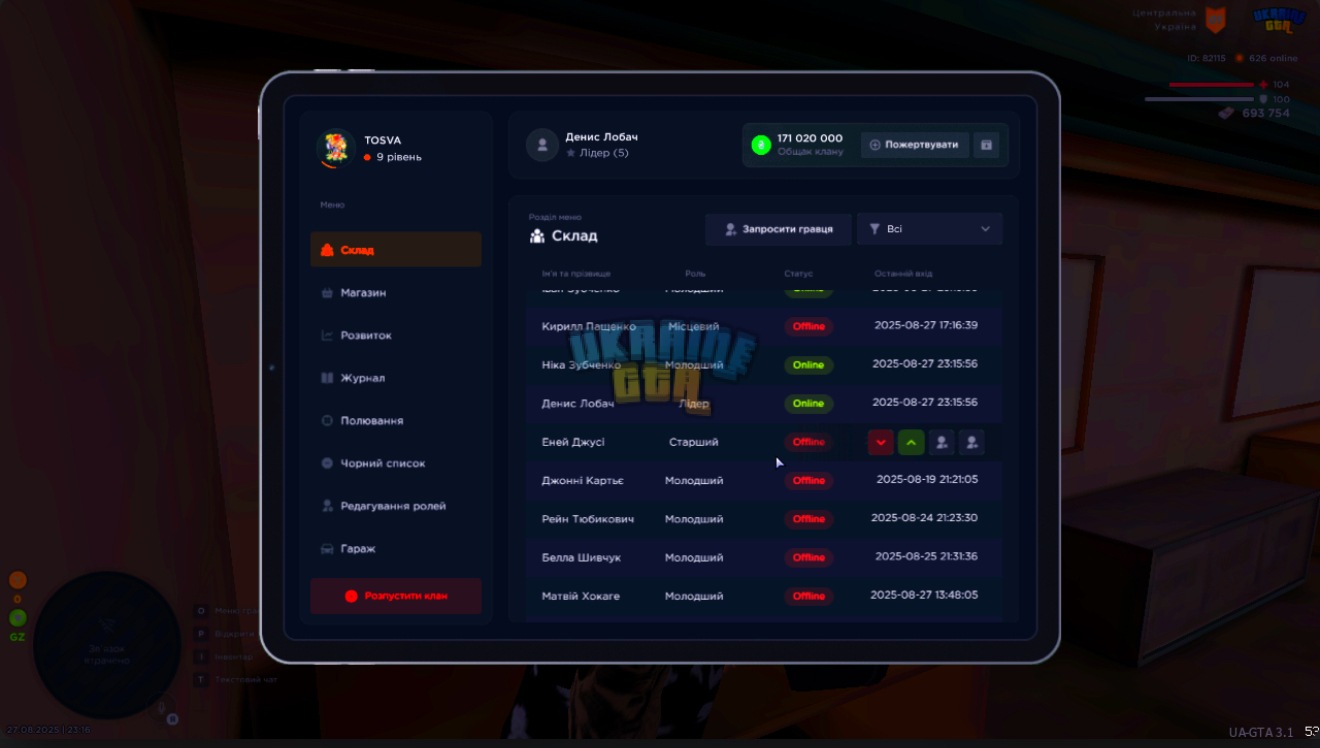Click last login 2025-08-24 21:23:30
This screenshot has height=748, width=1320.
924,518
